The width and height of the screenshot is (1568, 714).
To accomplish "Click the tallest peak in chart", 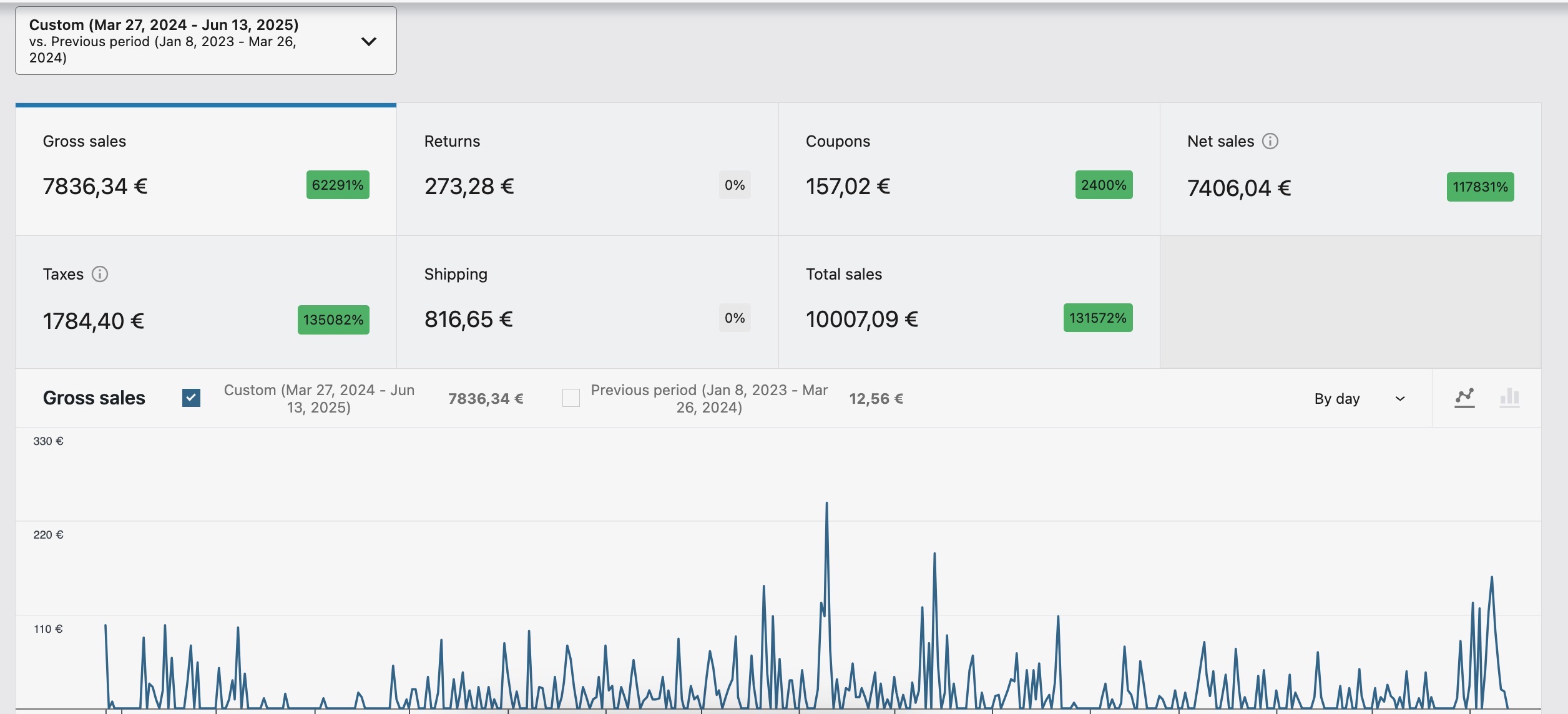I will [x=826, y=503].
